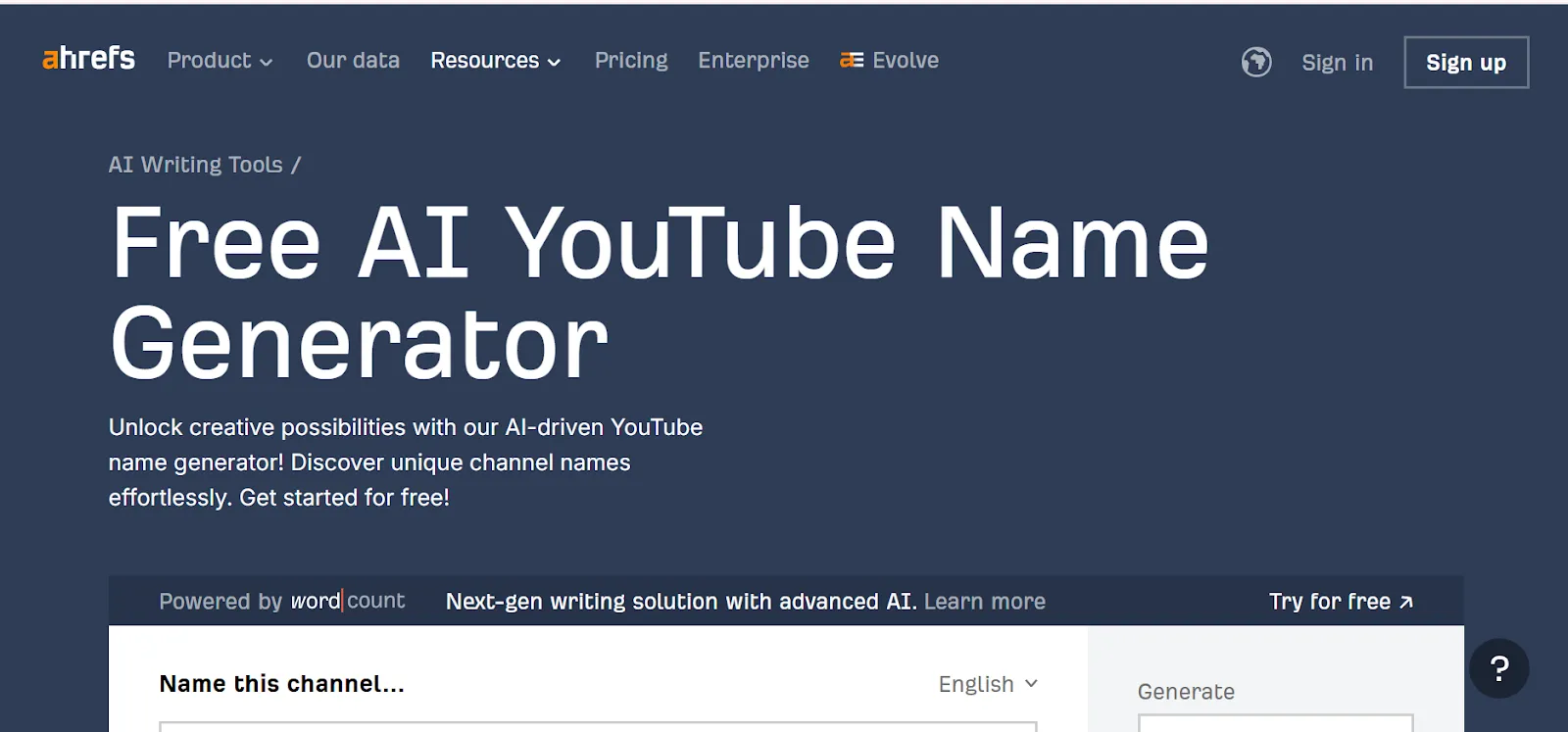This screenshot has height=732, width=1568.
Task: Click the wordcount brand link
Action: tap(348, 601)
